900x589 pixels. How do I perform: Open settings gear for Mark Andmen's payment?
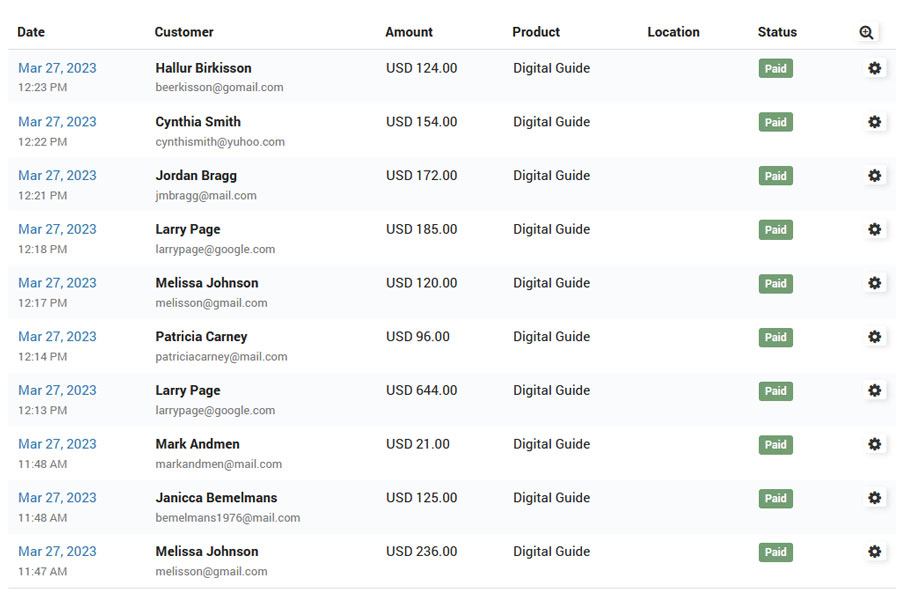tap(875, 444)
